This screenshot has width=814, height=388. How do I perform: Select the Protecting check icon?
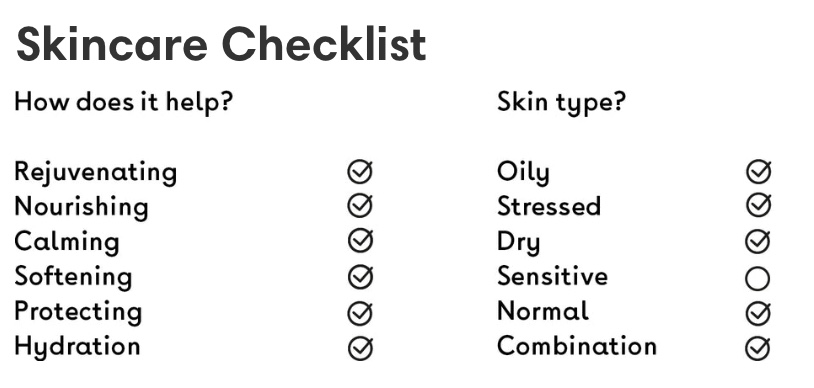point(360,313)
